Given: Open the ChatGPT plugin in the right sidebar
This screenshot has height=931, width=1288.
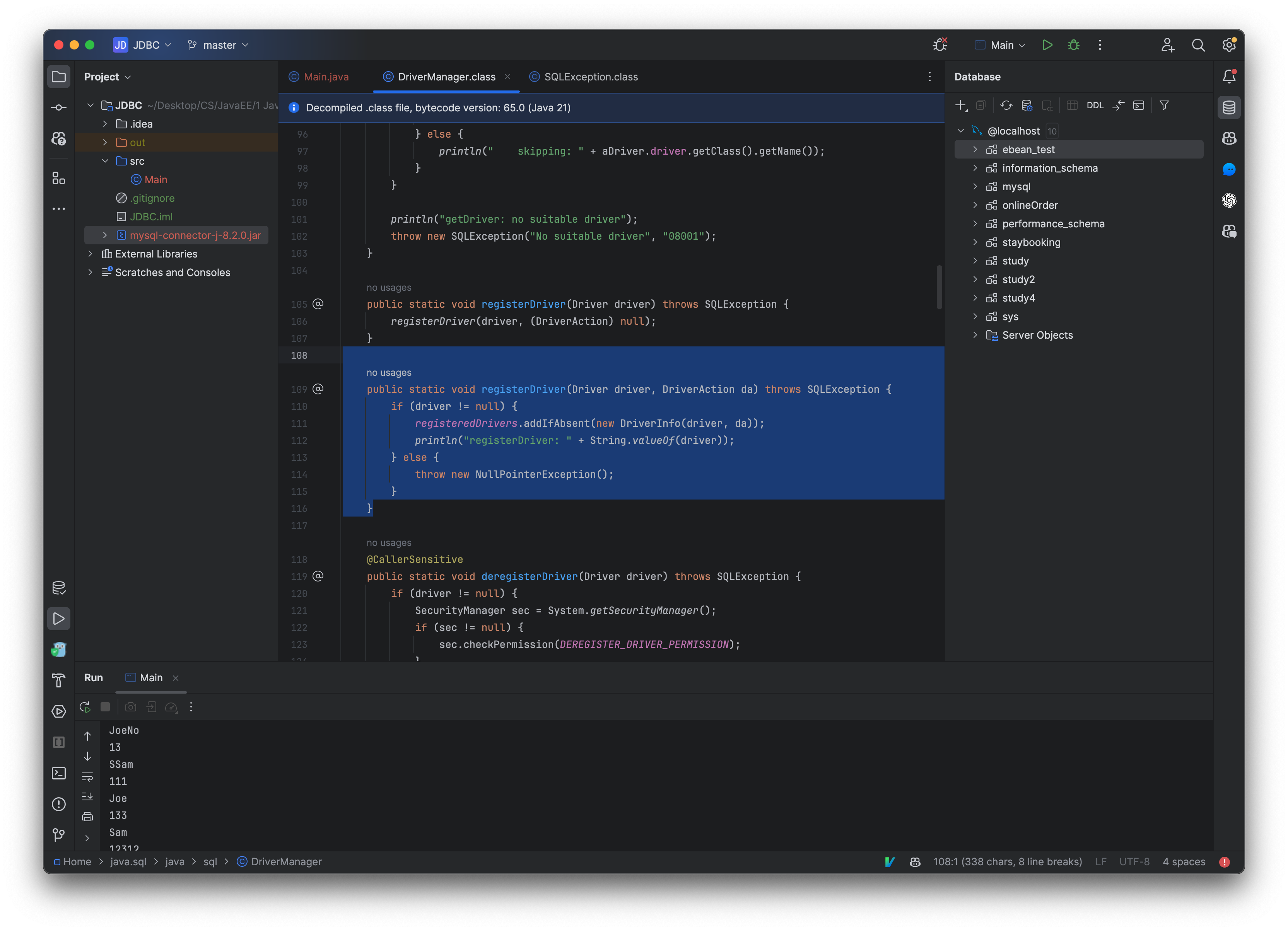Looking at the screenshot, I should (x=1229, y=200).
